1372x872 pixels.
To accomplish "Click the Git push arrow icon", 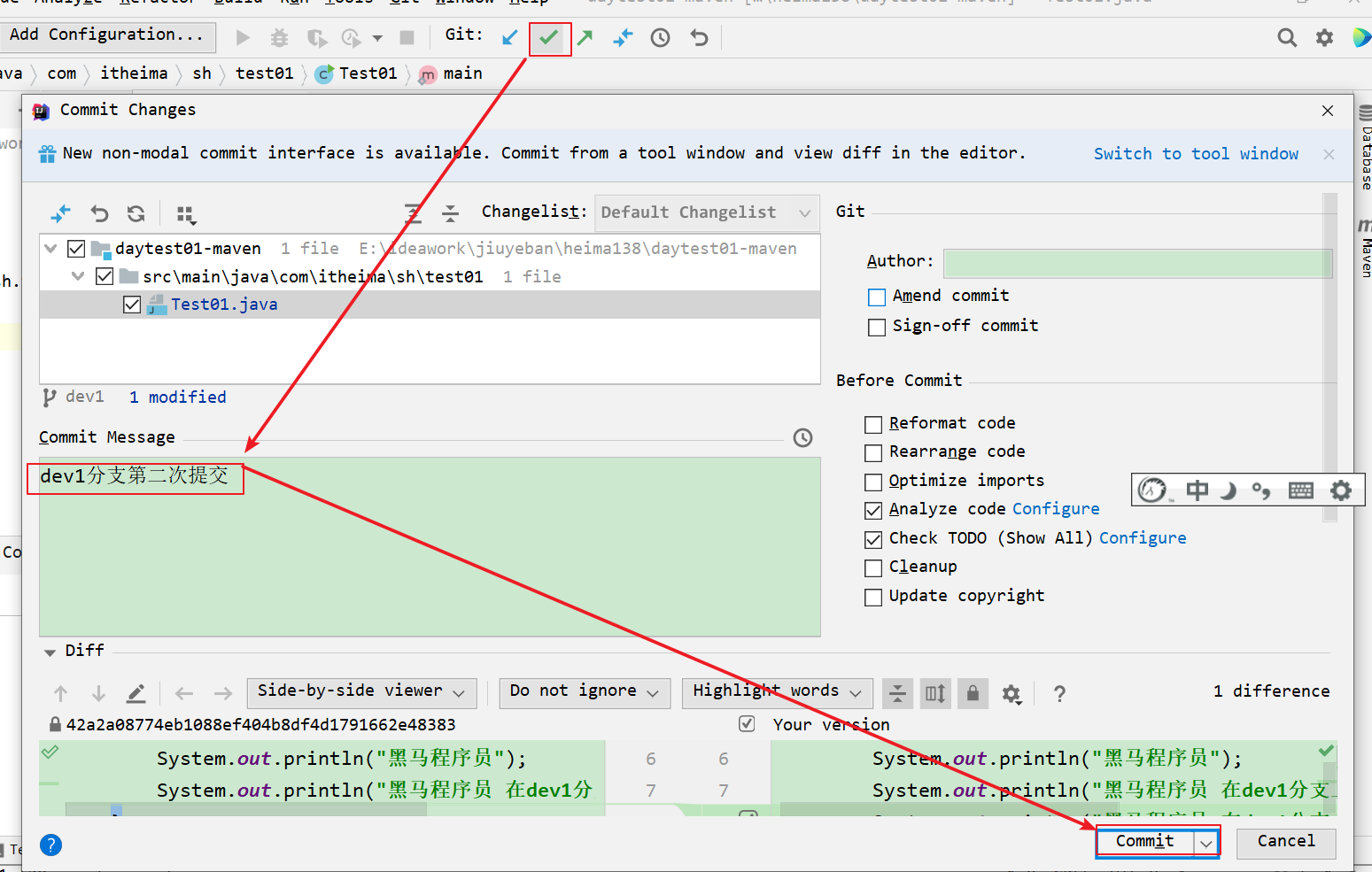I will tap(585, 38).
